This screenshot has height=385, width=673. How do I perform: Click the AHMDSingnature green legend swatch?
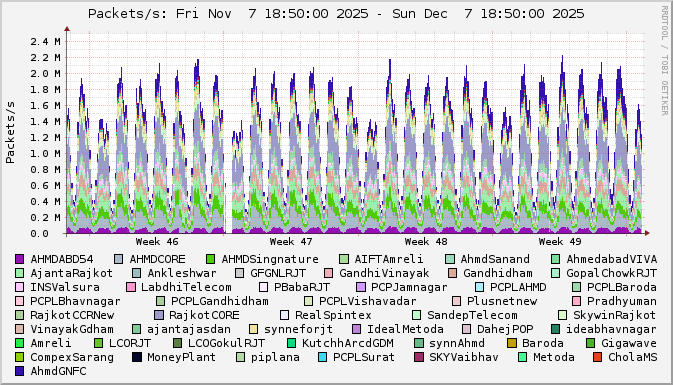tap(210, 259)
